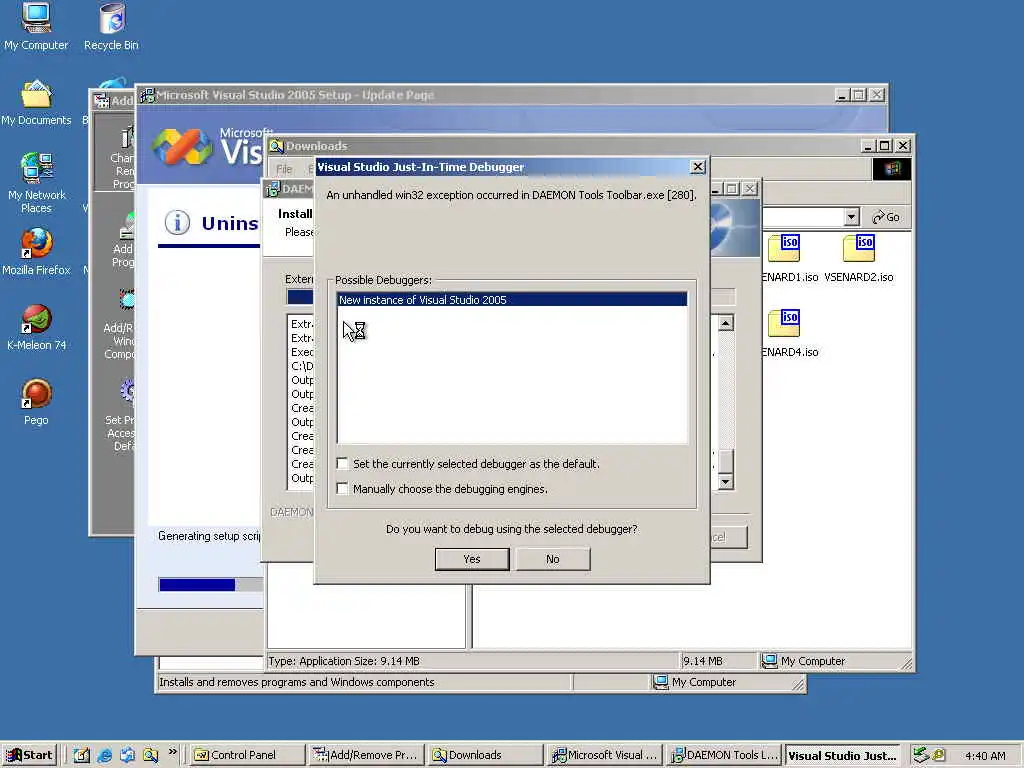This screenshot has width=1024, height=768.
Task: Switch to Add/Remove Programs taskbar button
Action: tap(365, 755)
